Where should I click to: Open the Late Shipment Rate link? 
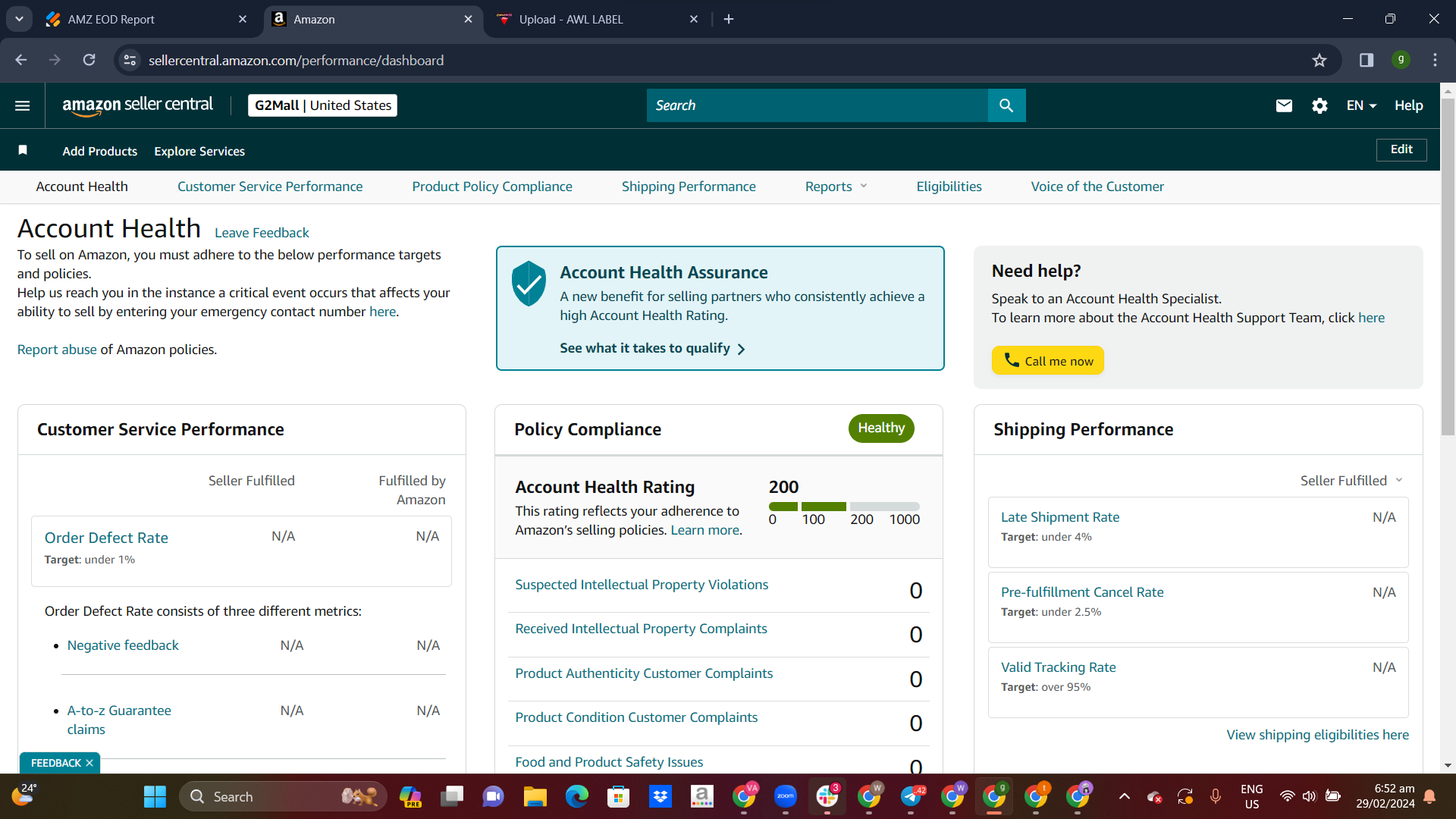pyautogui.click(x=1060, y=517)
